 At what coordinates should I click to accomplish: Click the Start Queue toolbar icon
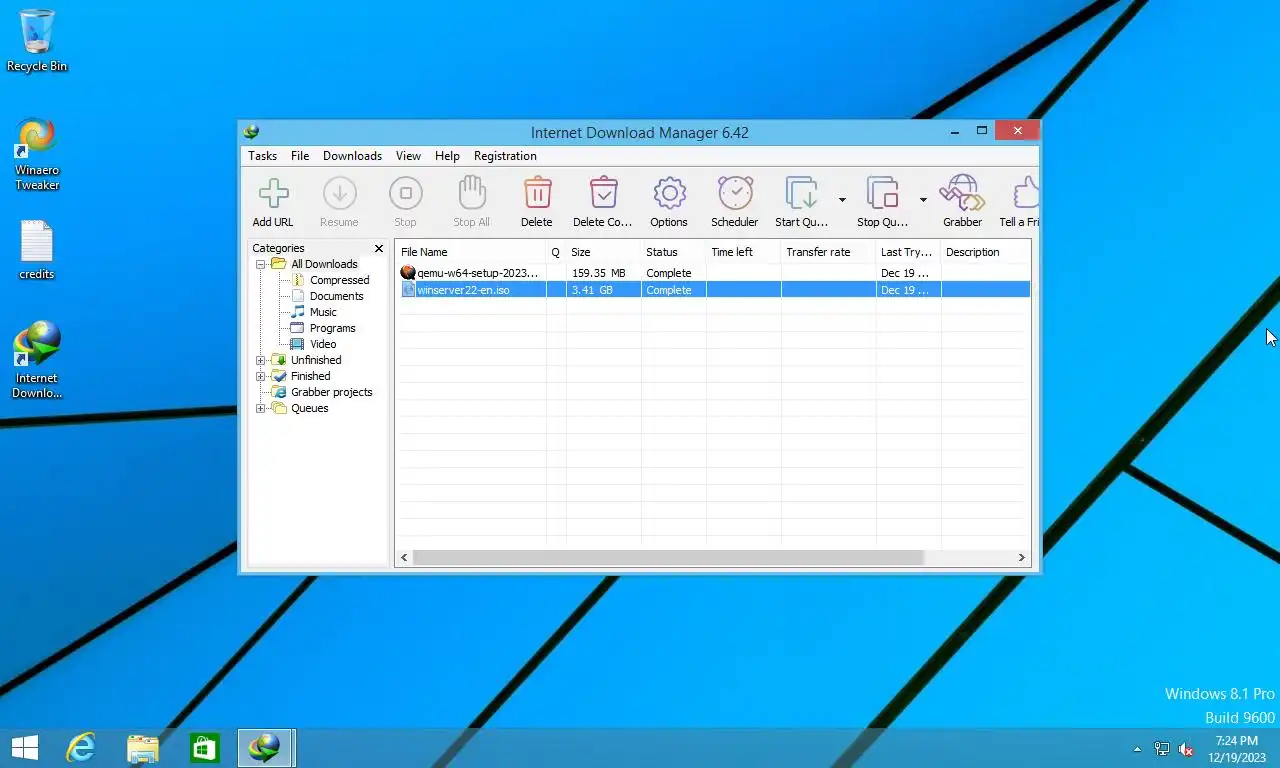point(802,193)
